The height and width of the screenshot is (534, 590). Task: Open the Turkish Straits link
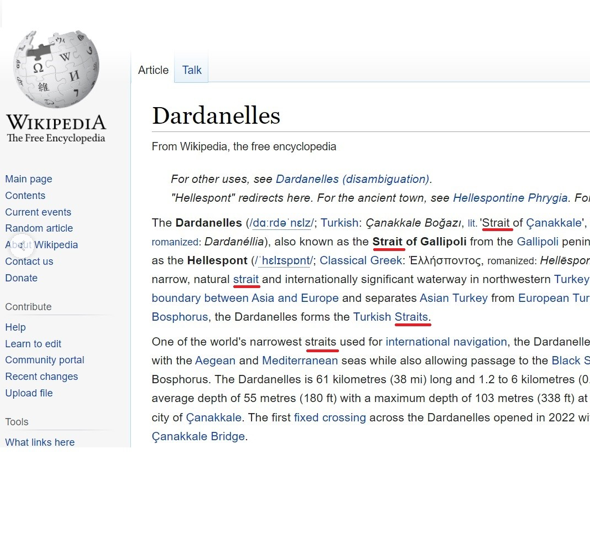(x=391, y=317)
